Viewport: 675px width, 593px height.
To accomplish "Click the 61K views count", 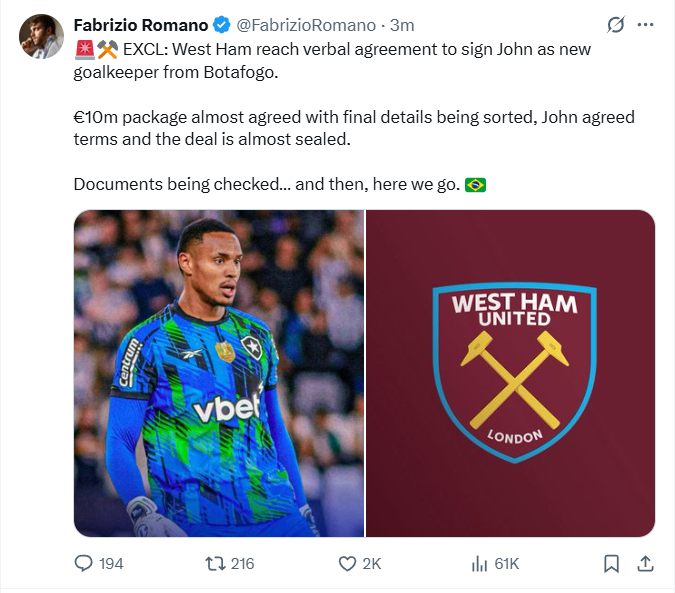I will [x=507, y=564].
